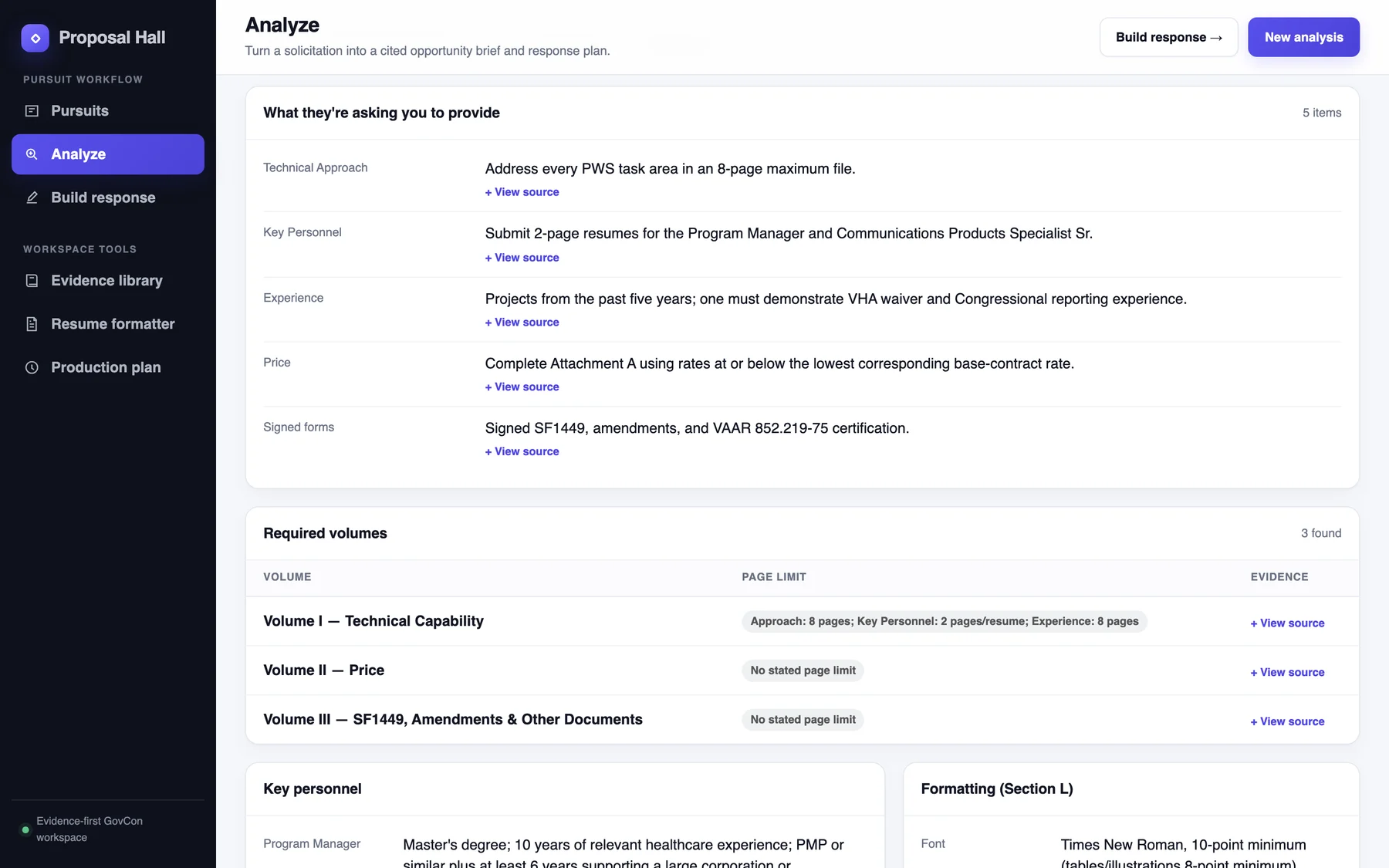1389x868 pixels.
Task: Click the Resume formatter document icon
Action: [32, 324]
